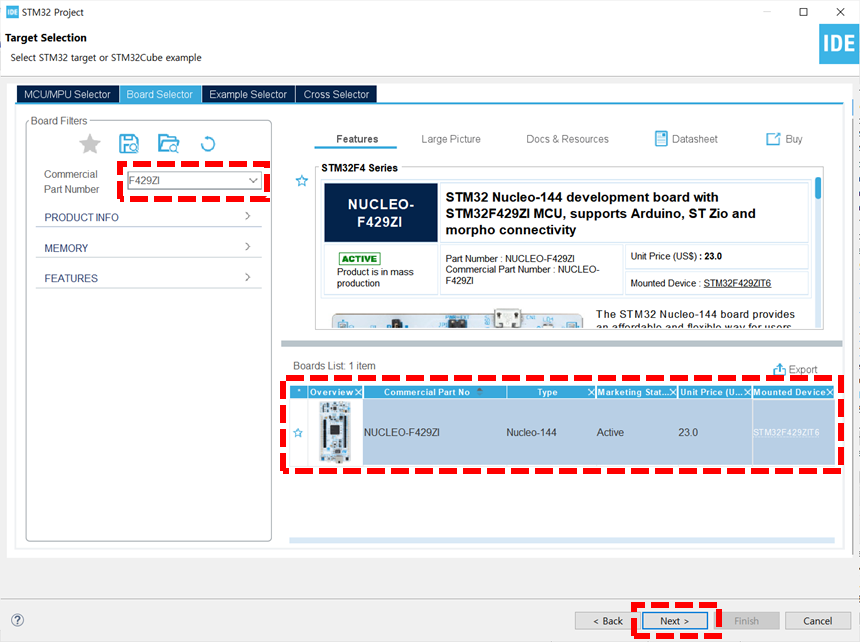Switch to the Board Selector tab
860x642 pixels.
tap(160, 94)
